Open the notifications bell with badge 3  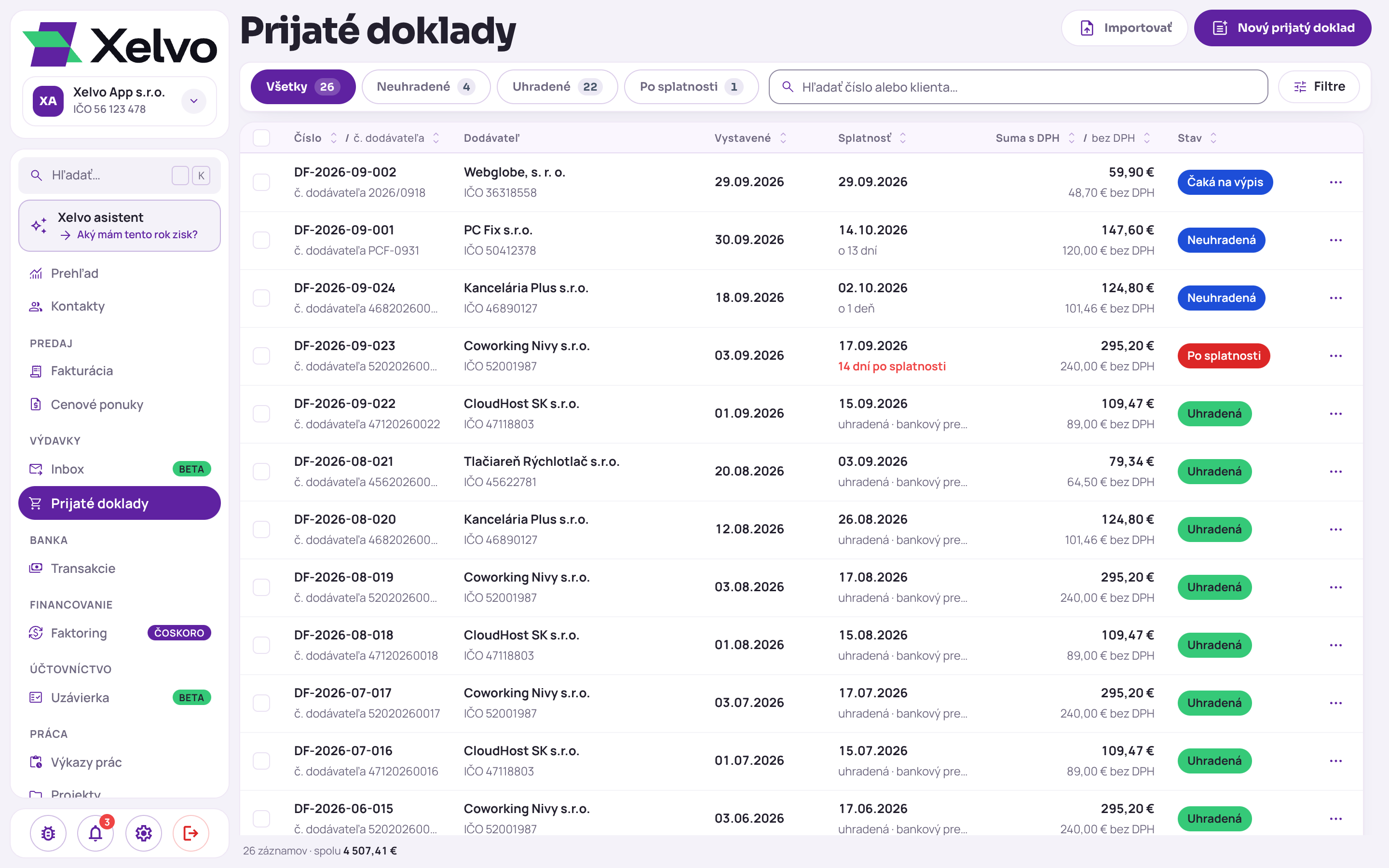pyautogui.click(x=96, y=833)
